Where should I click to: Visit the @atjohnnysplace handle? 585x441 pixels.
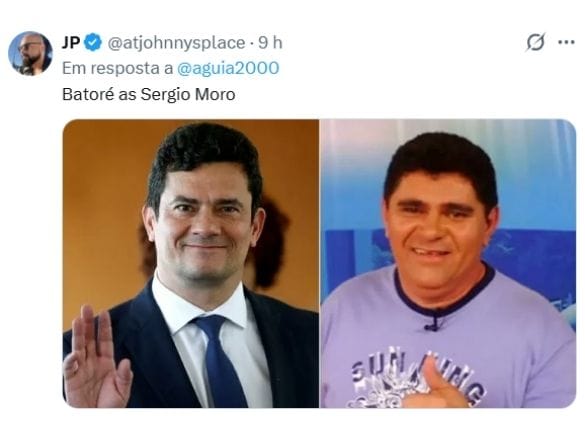[x=176, y=43]
